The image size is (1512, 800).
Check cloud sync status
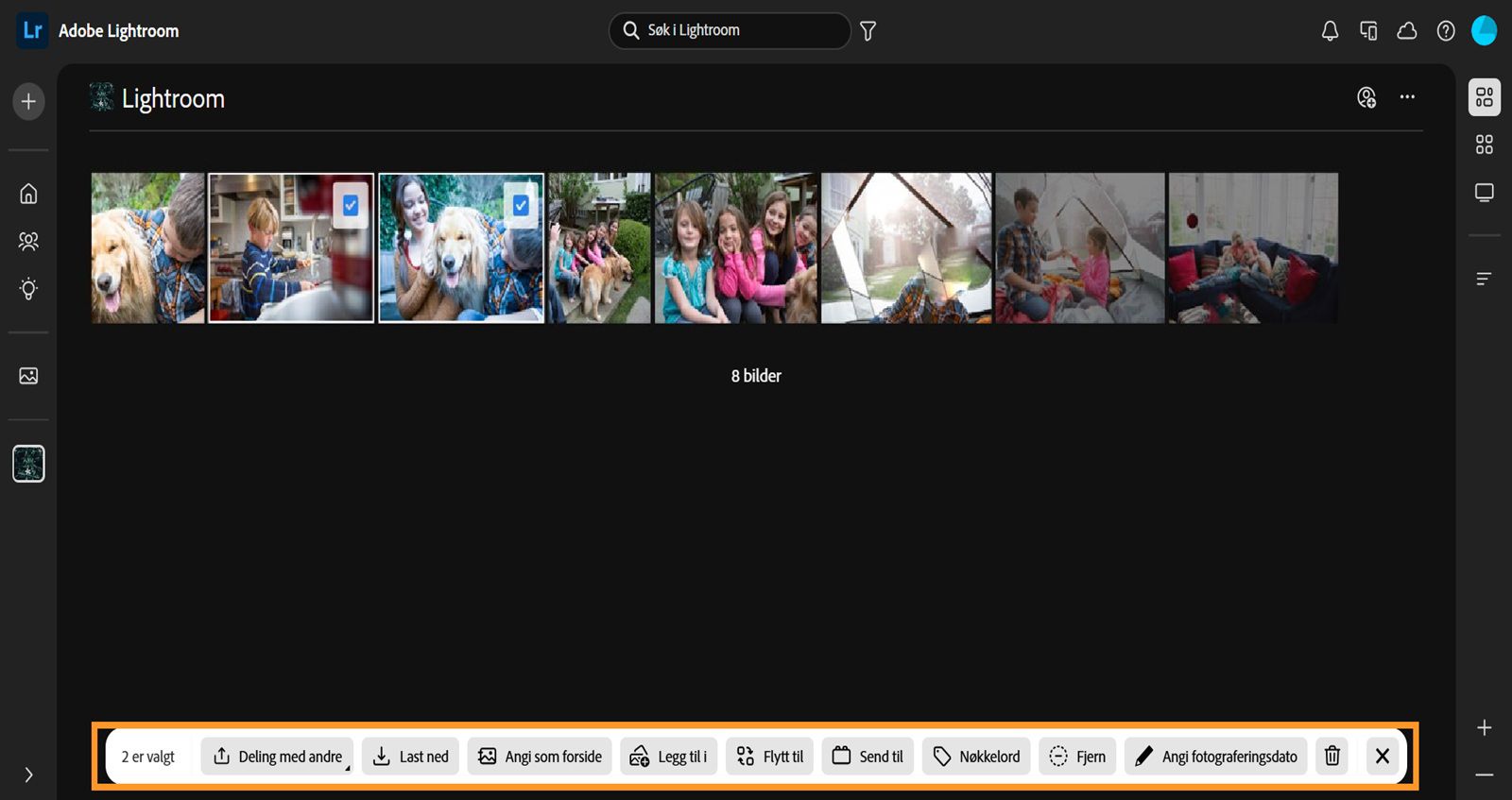1407,31
